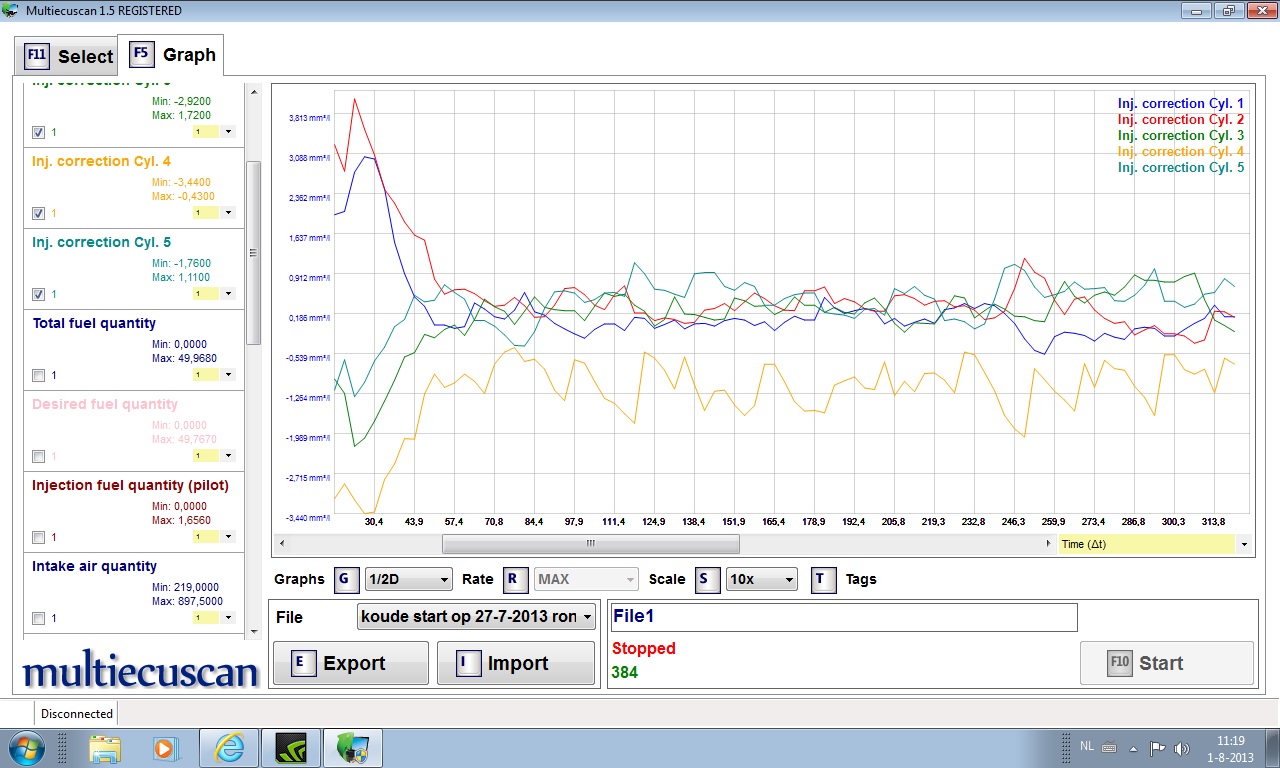Image resolution: width=1280 pixels, height=768 pixels.
Task: Click the Import button
Action: 514,663
